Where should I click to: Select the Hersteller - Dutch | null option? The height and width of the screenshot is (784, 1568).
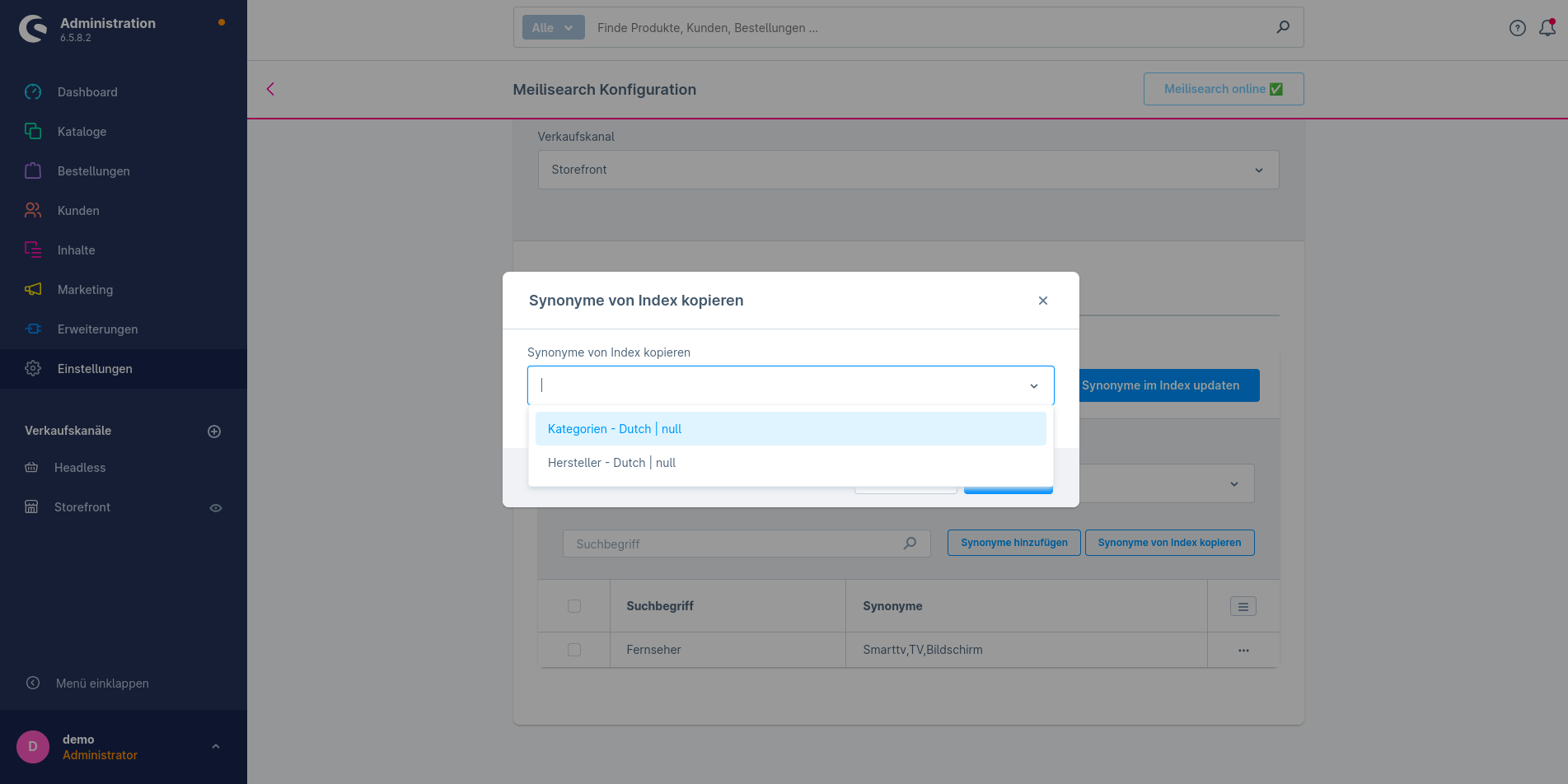(x=791, y=463)
